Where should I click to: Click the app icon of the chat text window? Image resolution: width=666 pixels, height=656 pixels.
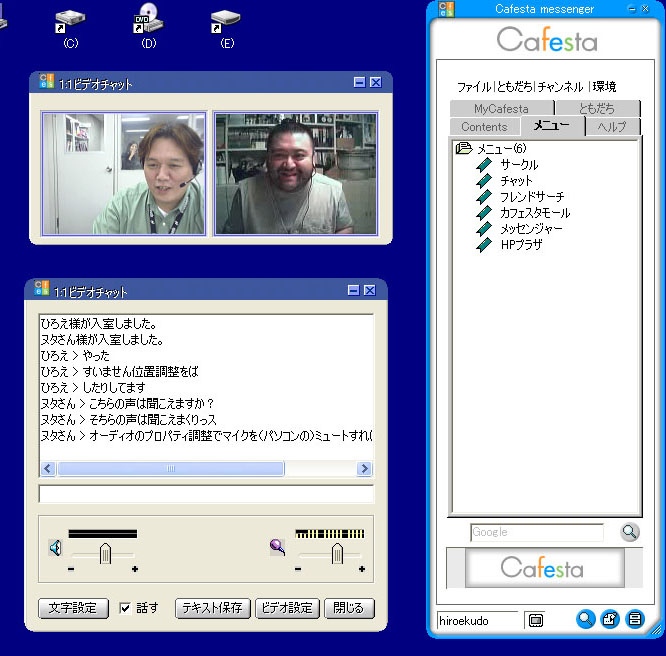(x=42, y=288)
